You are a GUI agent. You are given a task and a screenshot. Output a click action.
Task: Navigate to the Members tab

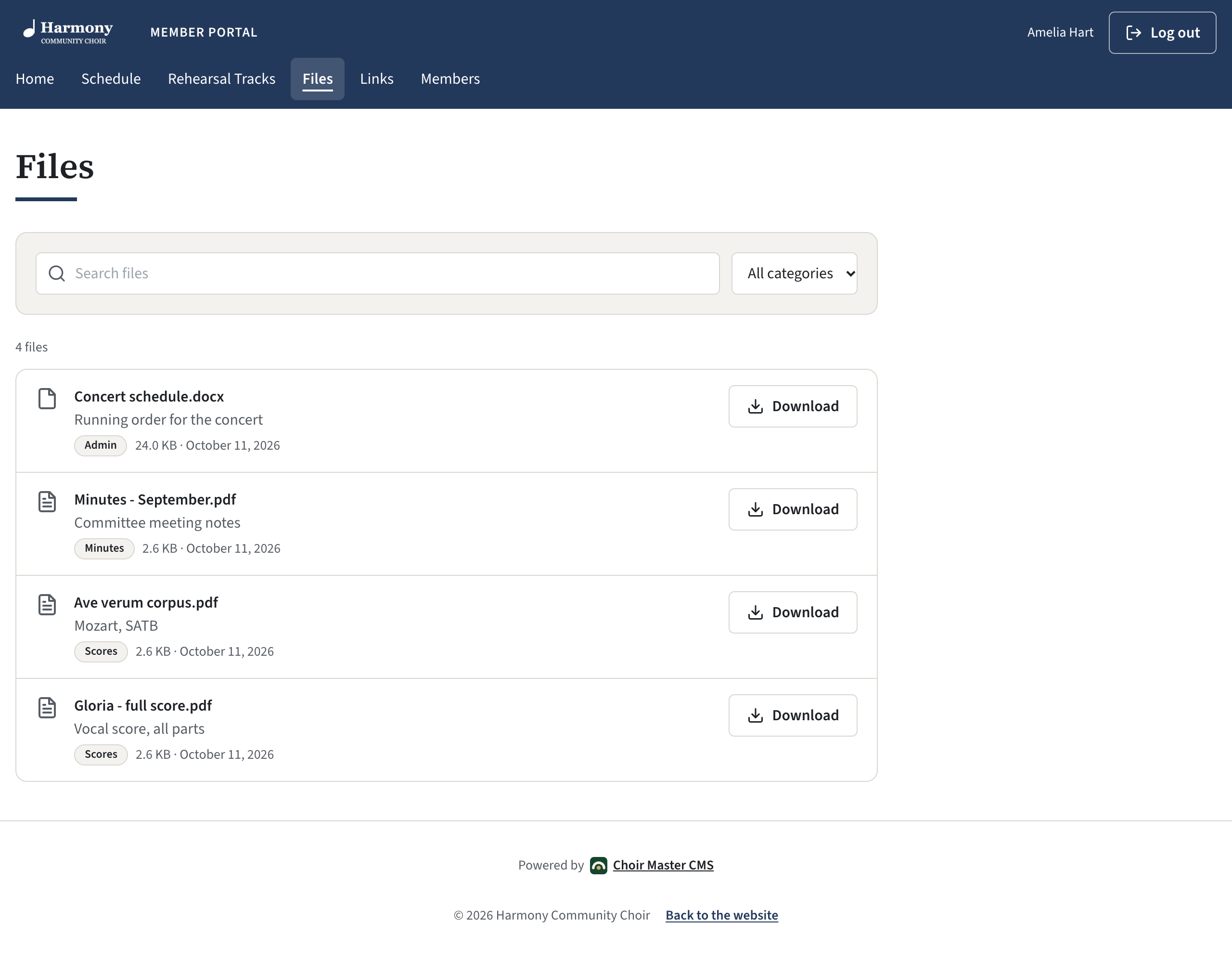click(450, 79)
